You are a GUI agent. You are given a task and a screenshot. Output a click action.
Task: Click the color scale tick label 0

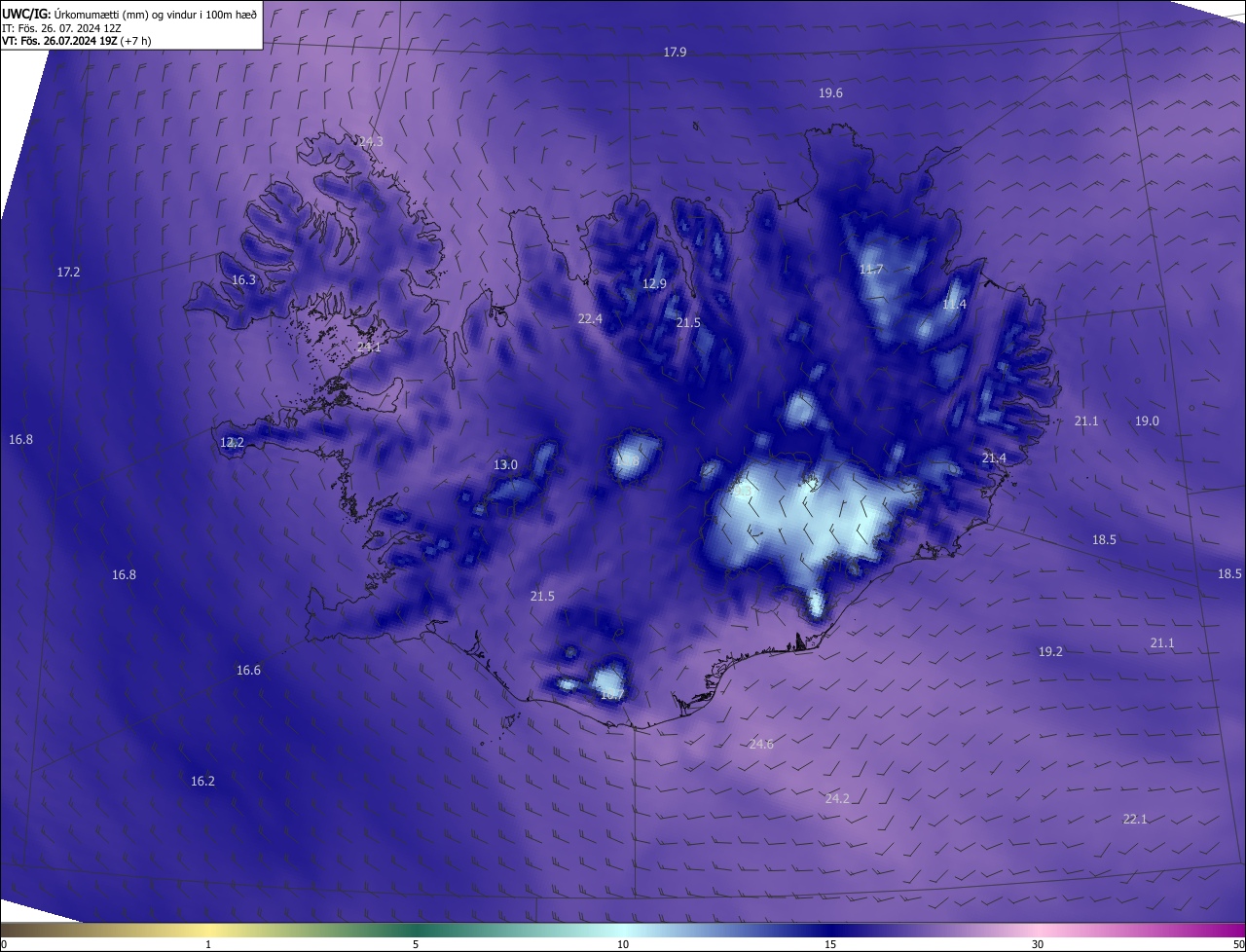coord(4,944)
